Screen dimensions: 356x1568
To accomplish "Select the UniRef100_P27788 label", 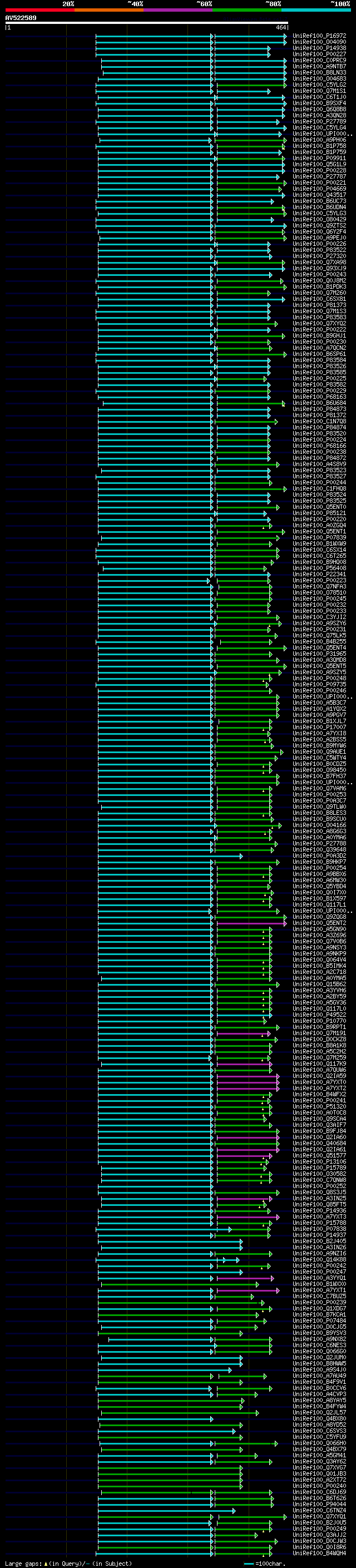I will 319,844.
